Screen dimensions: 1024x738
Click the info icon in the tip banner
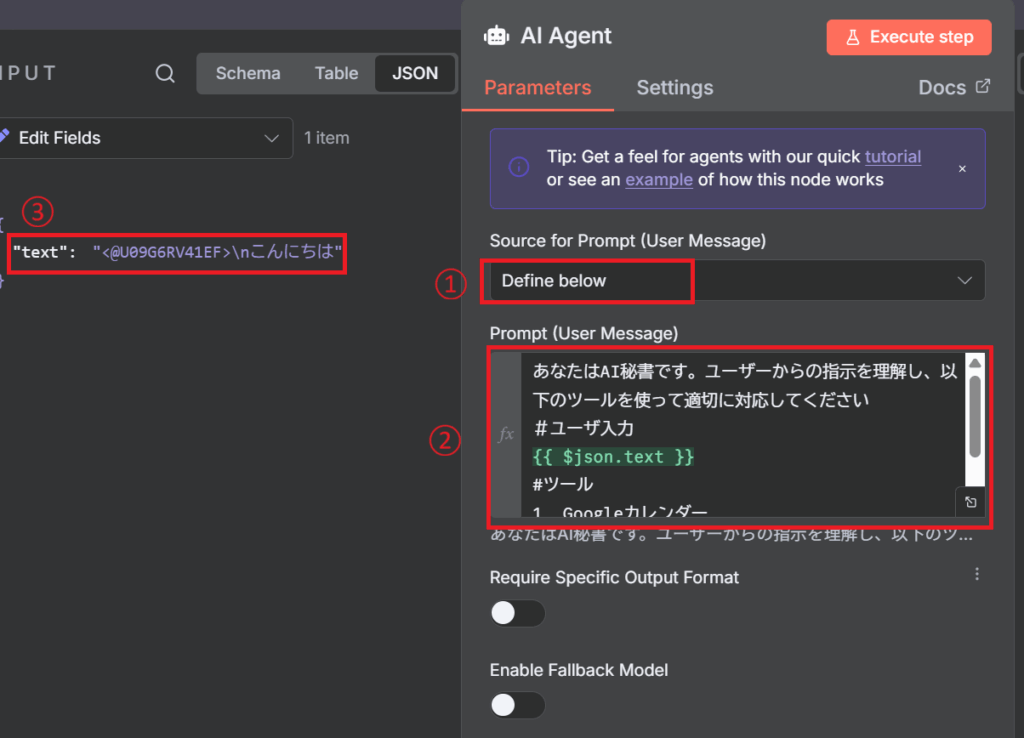[518, 168]
